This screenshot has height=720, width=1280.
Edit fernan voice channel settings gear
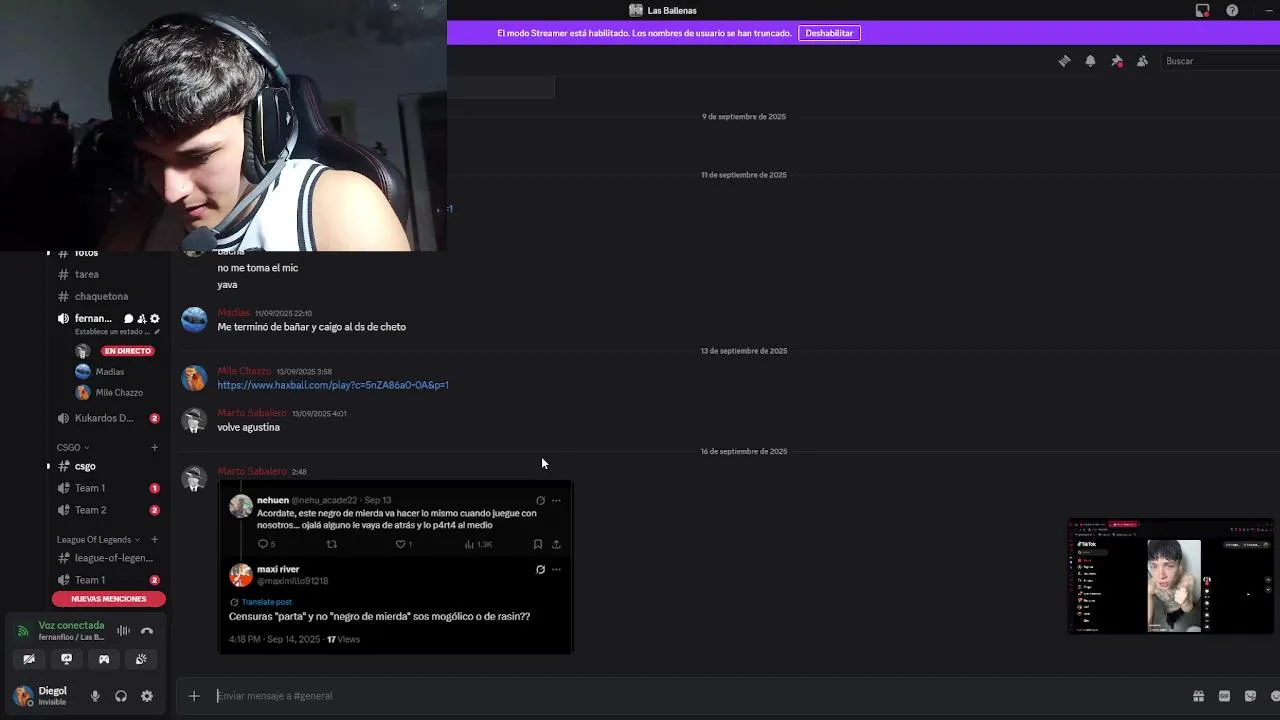[154, 319]
